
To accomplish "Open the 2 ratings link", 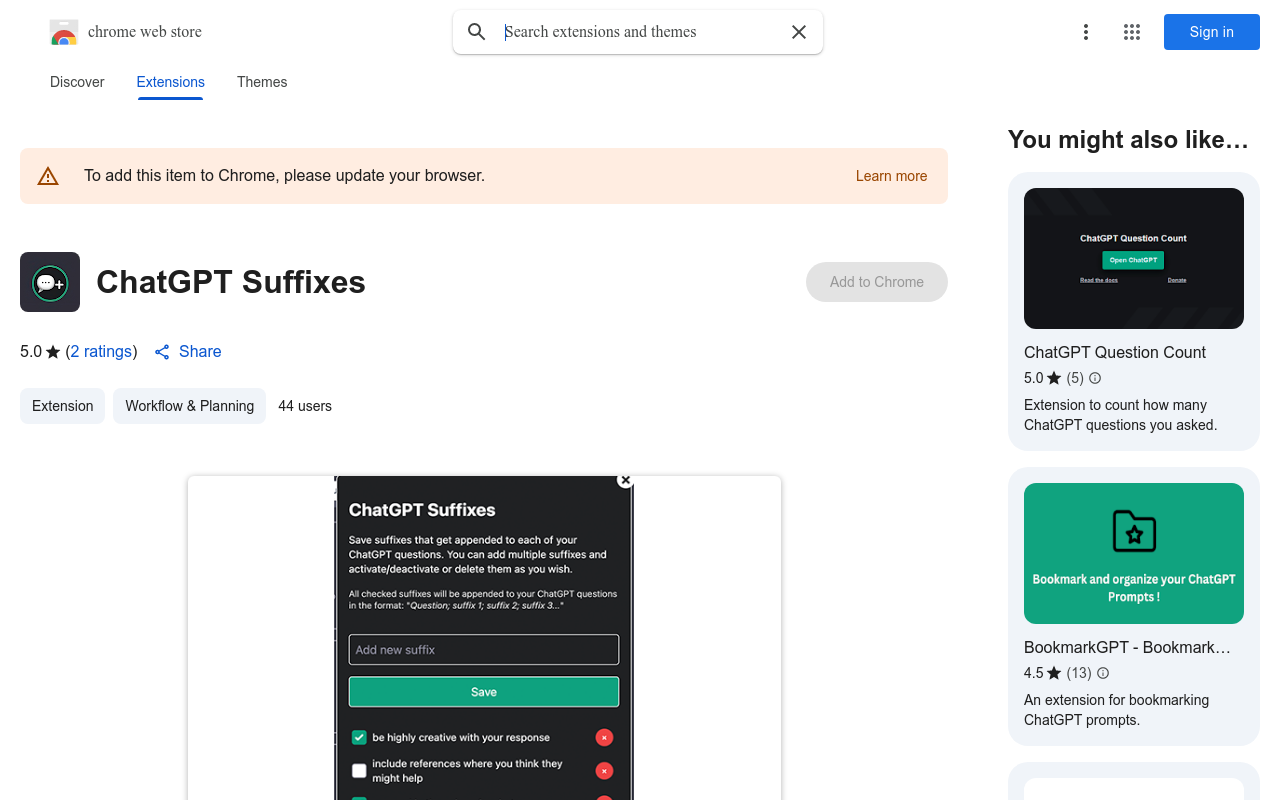I will (101, 352).
